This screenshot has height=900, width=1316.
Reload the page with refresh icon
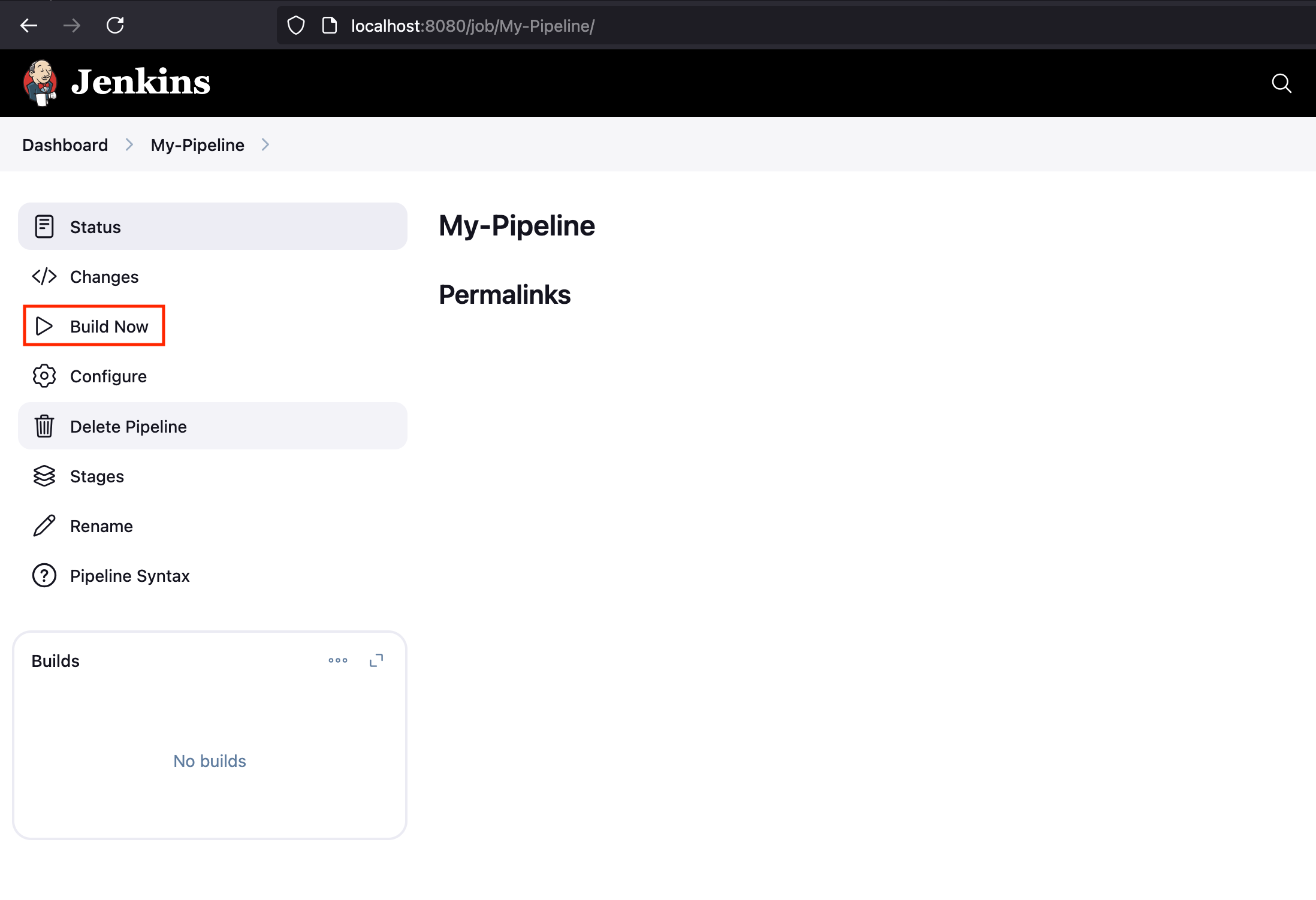point(115,26)
